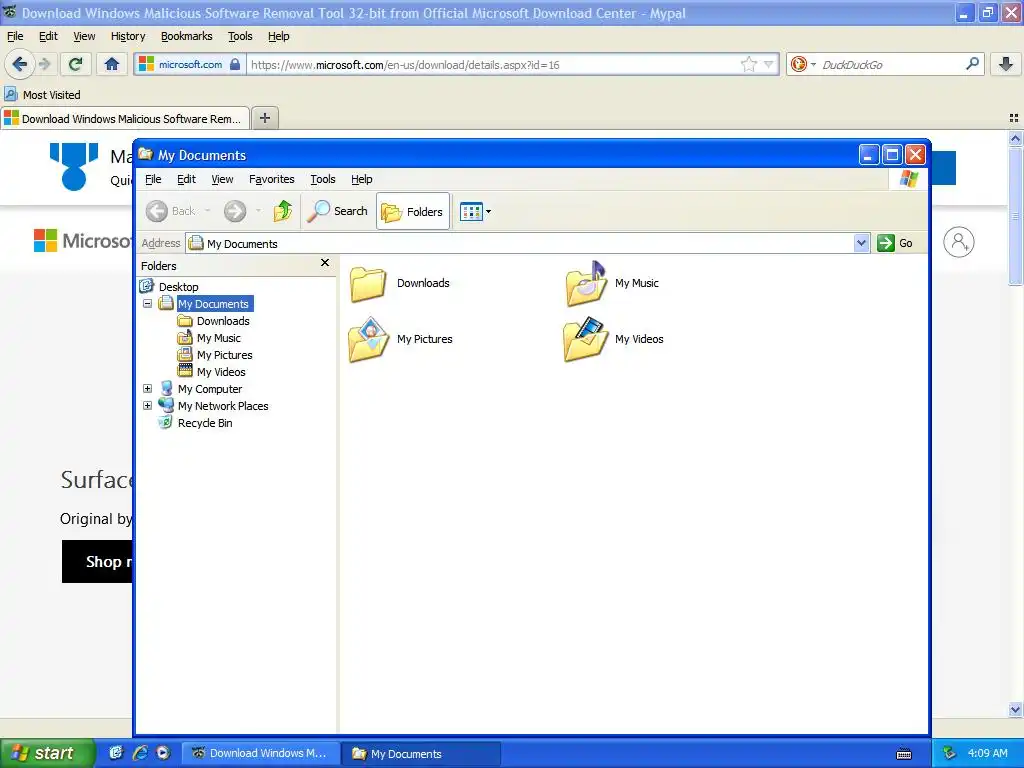Open Most Visited bookmarks folder
Image resolution: width=1024 pixels, height=768 pixels.
pyautogui.click(x=42, y=95)
